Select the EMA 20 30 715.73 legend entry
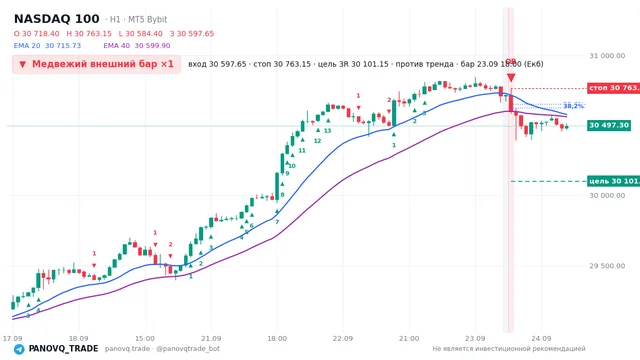The height and width of the screenshot is (360, 640). [x=47, y=46]
